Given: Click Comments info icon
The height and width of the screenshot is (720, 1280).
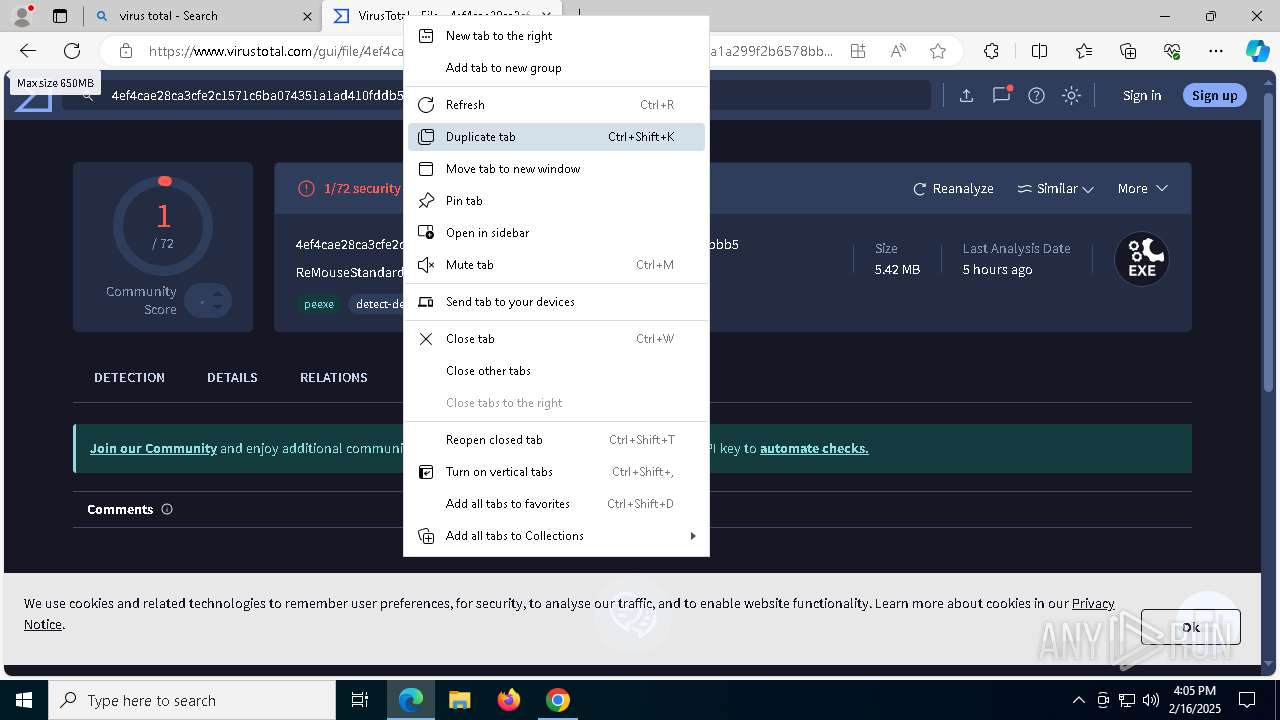Looking at the screenshot, I should 167,509.
